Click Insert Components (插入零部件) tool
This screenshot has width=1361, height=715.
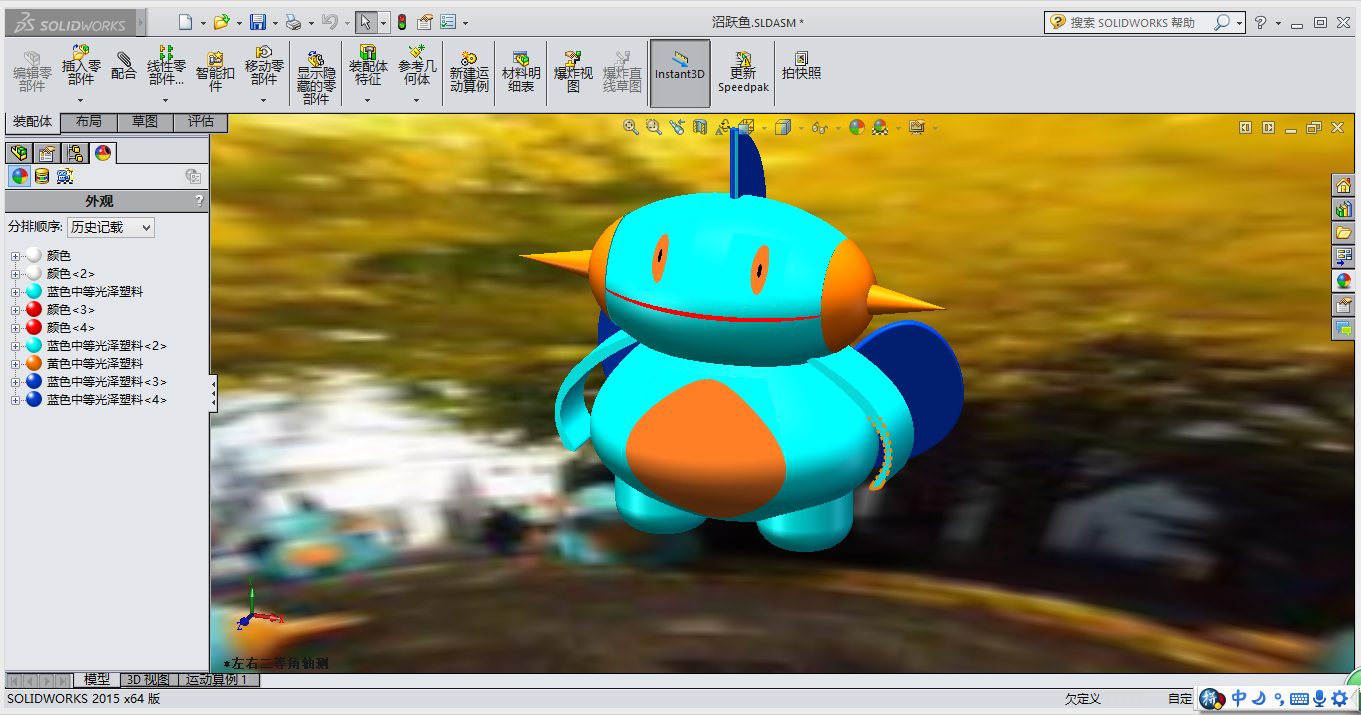[81, 65]
